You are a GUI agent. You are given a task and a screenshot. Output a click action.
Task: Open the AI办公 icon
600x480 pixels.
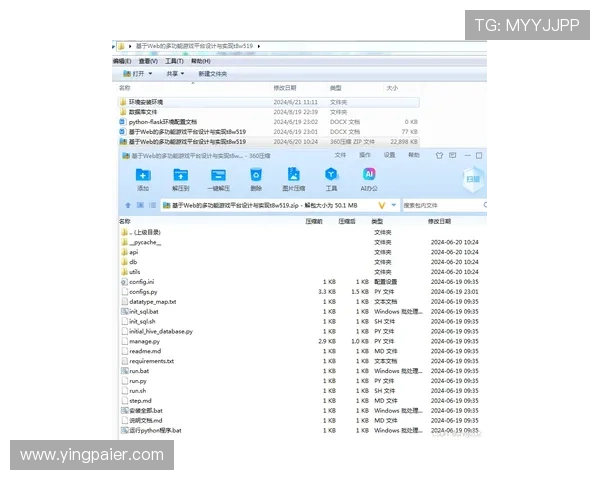369,174
